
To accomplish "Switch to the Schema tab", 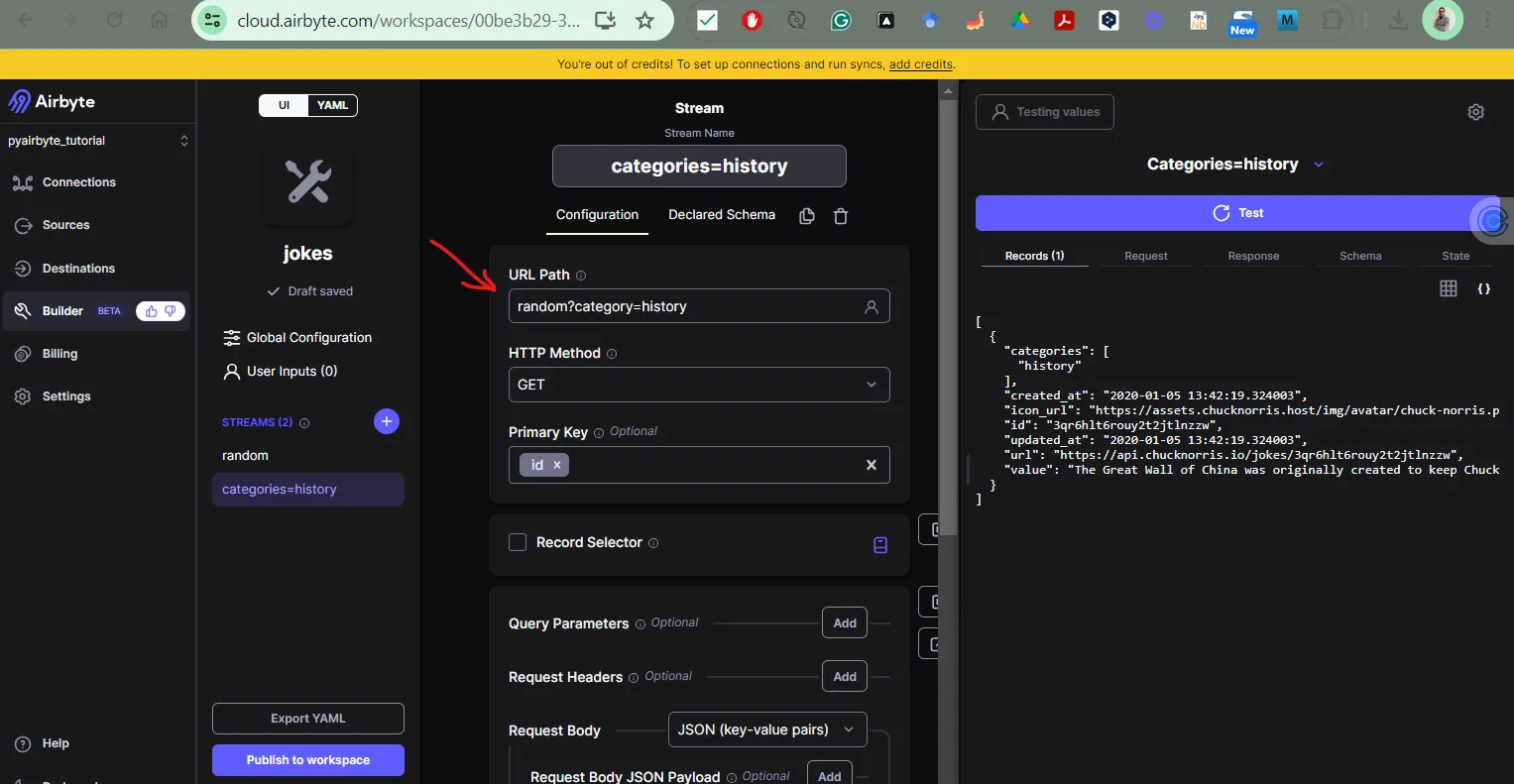I will (1360, 256).
